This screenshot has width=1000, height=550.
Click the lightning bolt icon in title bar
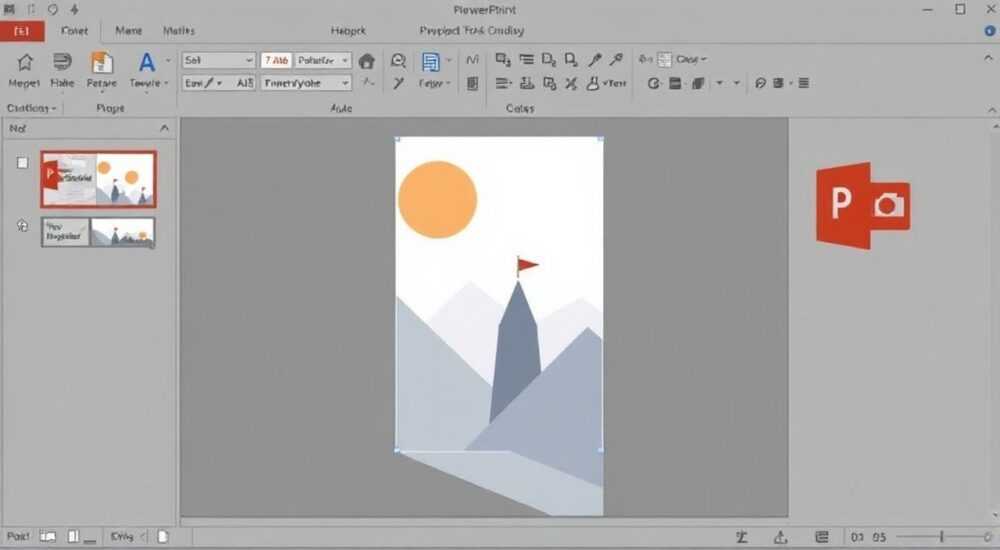click(x=75, y=10)
